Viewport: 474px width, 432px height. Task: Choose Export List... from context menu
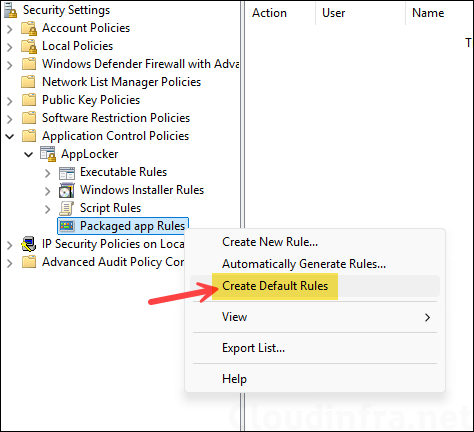pos(315,348)
